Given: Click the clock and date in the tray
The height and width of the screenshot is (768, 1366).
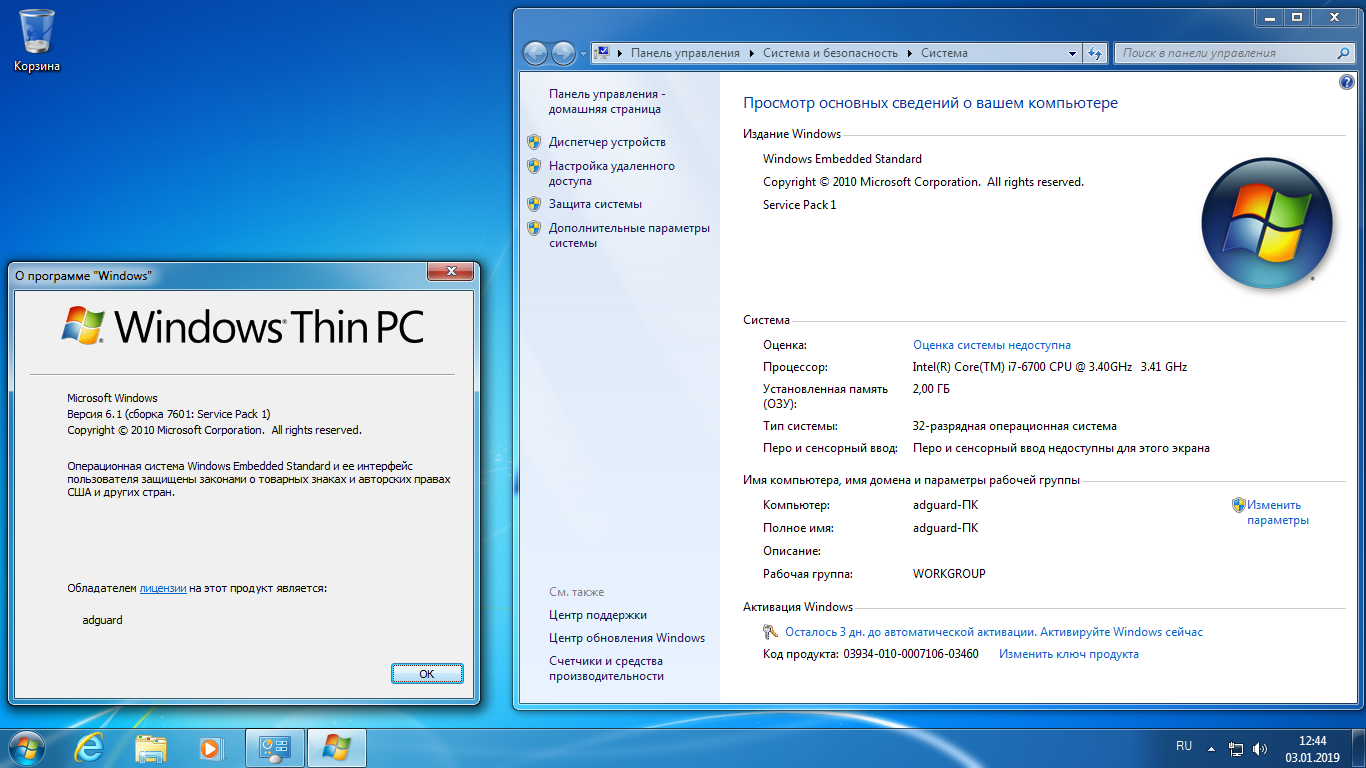Looking at the screenshot, I should click(1312, 749).
